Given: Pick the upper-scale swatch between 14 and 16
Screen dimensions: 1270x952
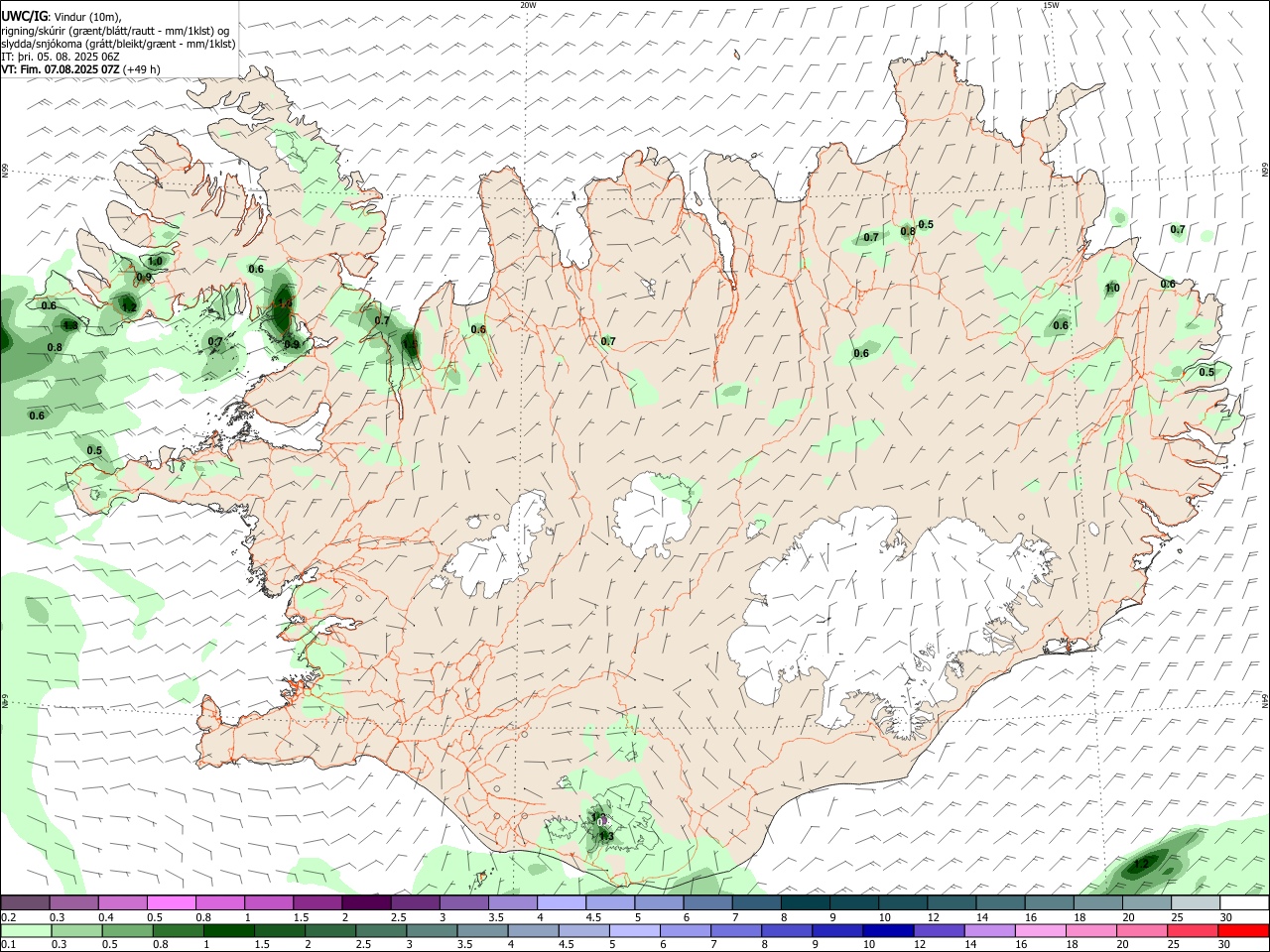Looking at the screenshot, I should (1000, 902).
